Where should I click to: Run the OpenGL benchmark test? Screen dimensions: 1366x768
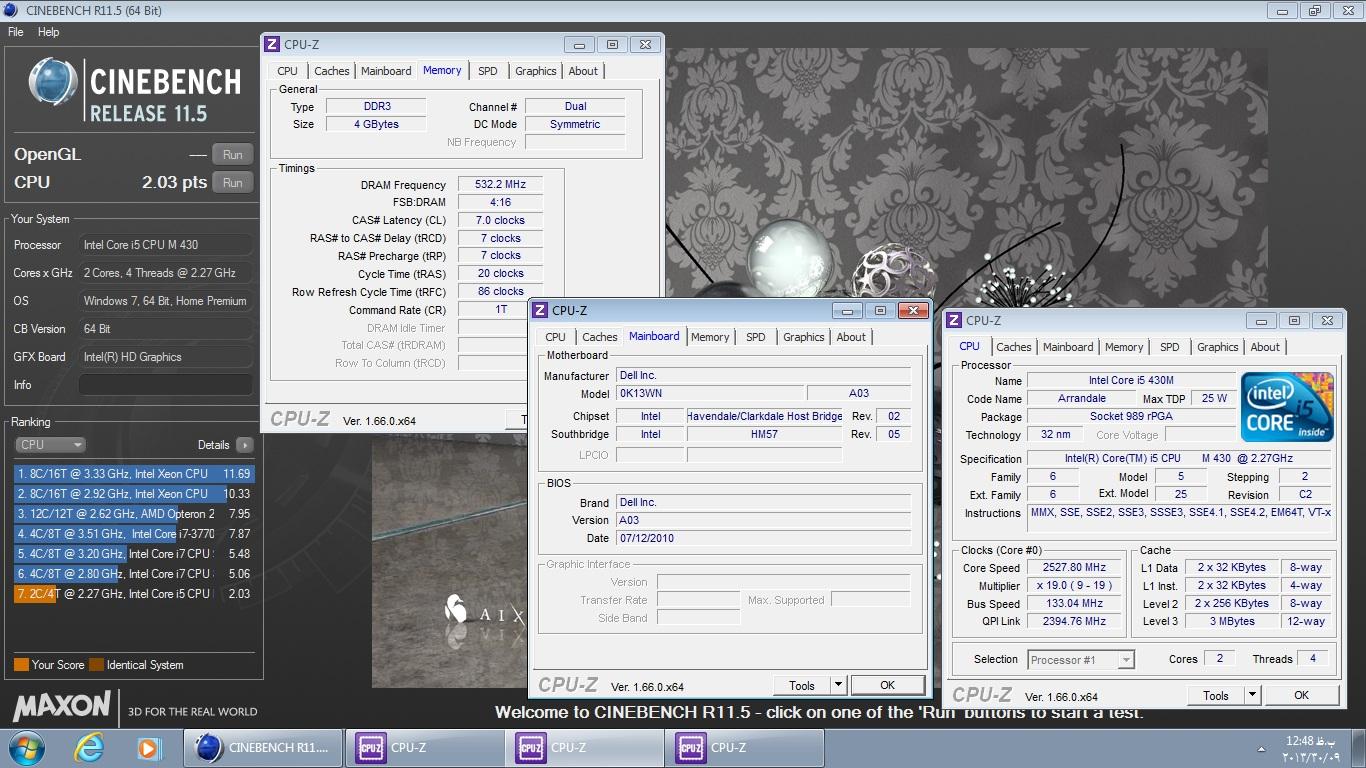pos(232,155)
